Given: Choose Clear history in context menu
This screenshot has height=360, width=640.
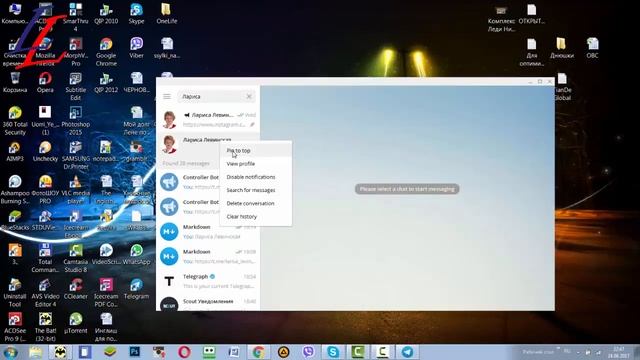Looking at the screenshot, I should pyautogui.click(x=256, y=216).
